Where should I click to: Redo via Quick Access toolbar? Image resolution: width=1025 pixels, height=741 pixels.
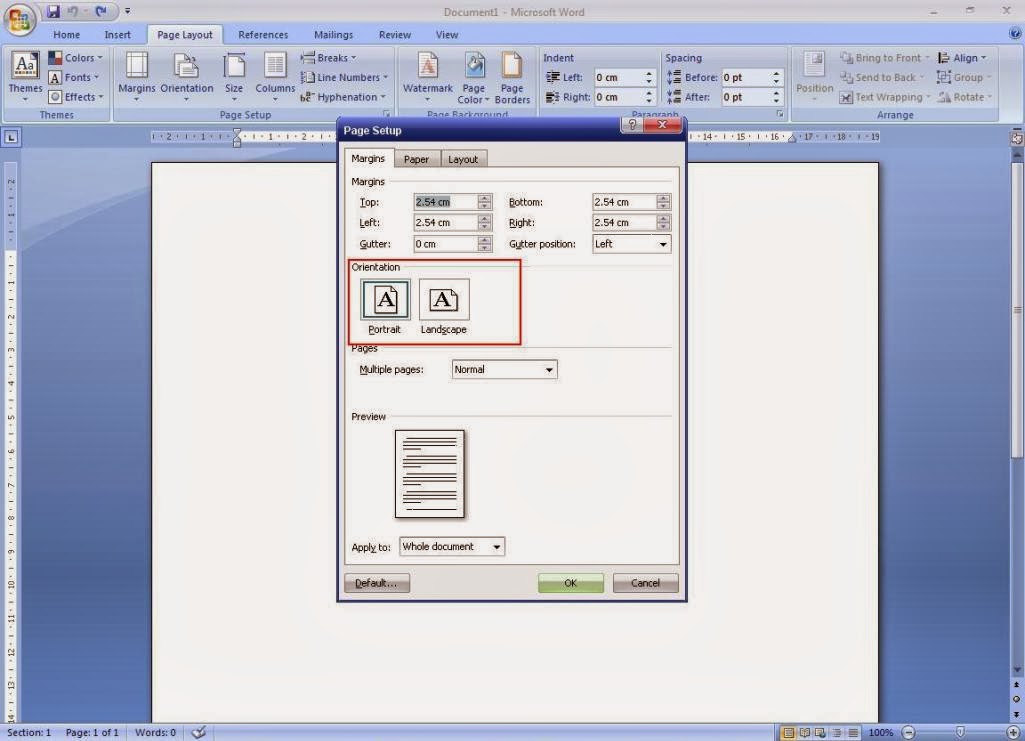click(x=101, y=11)
